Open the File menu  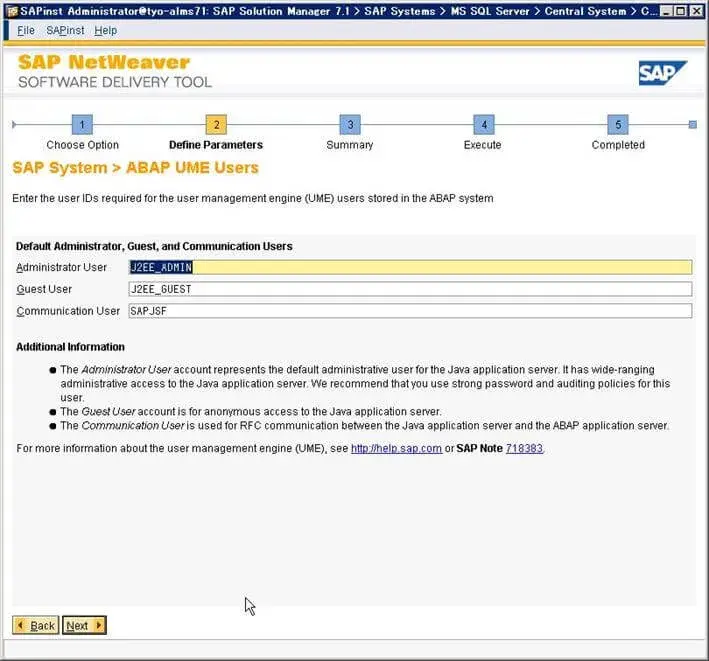coord(26,30)
